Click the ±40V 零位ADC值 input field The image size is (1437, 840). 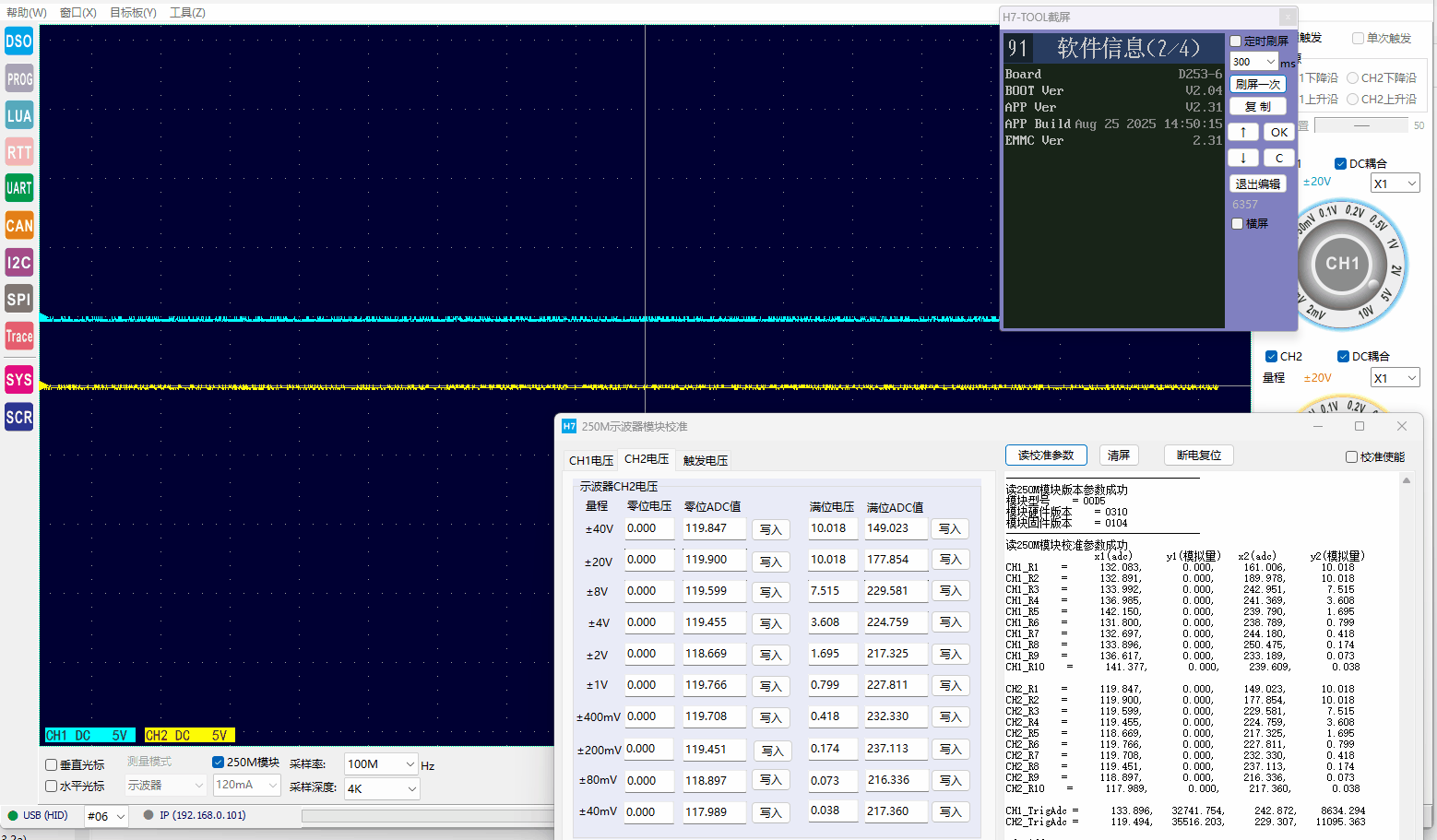pos(713,529)
